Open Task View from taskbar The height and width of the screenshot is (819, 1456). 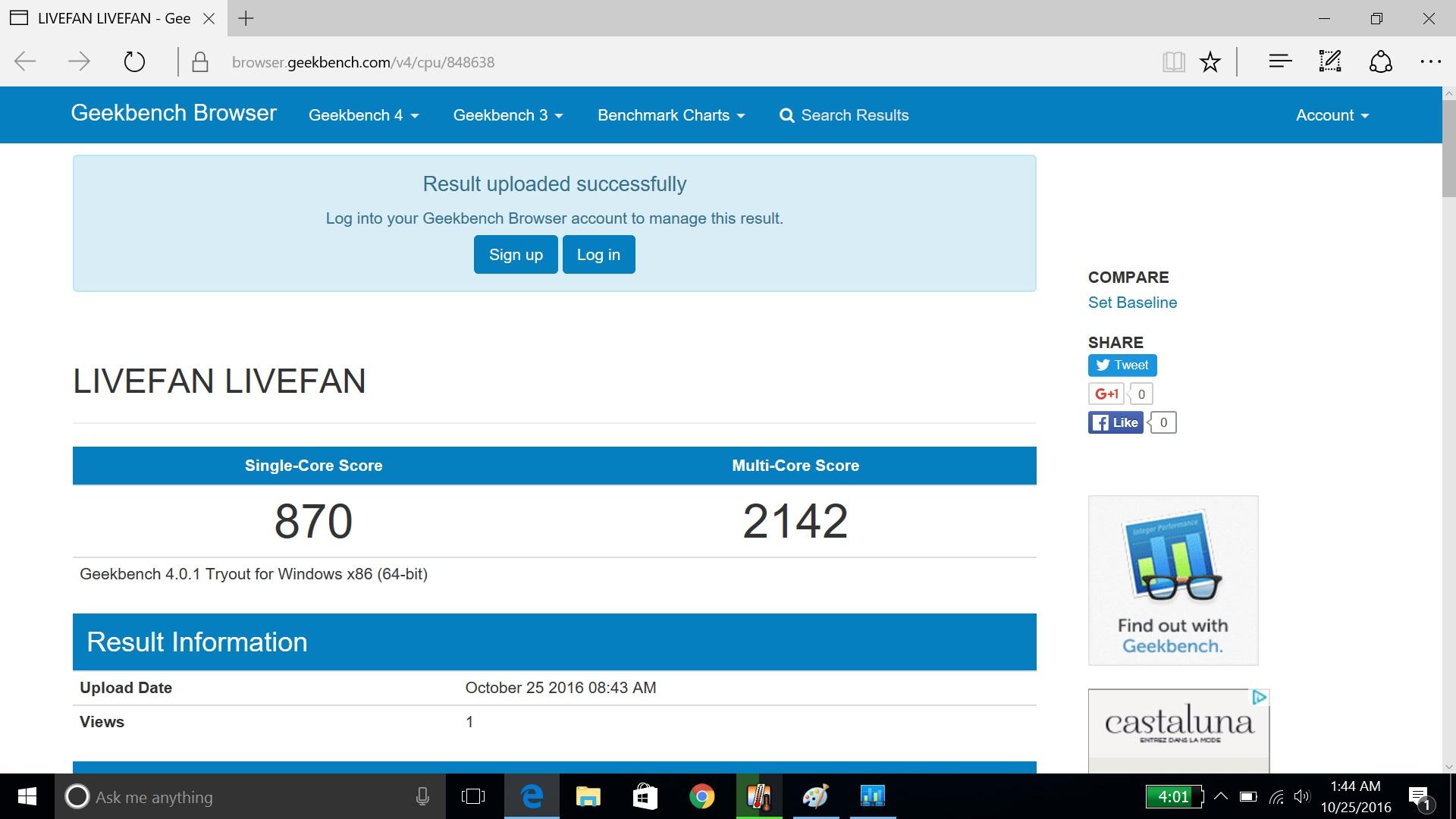click(473, 796)
